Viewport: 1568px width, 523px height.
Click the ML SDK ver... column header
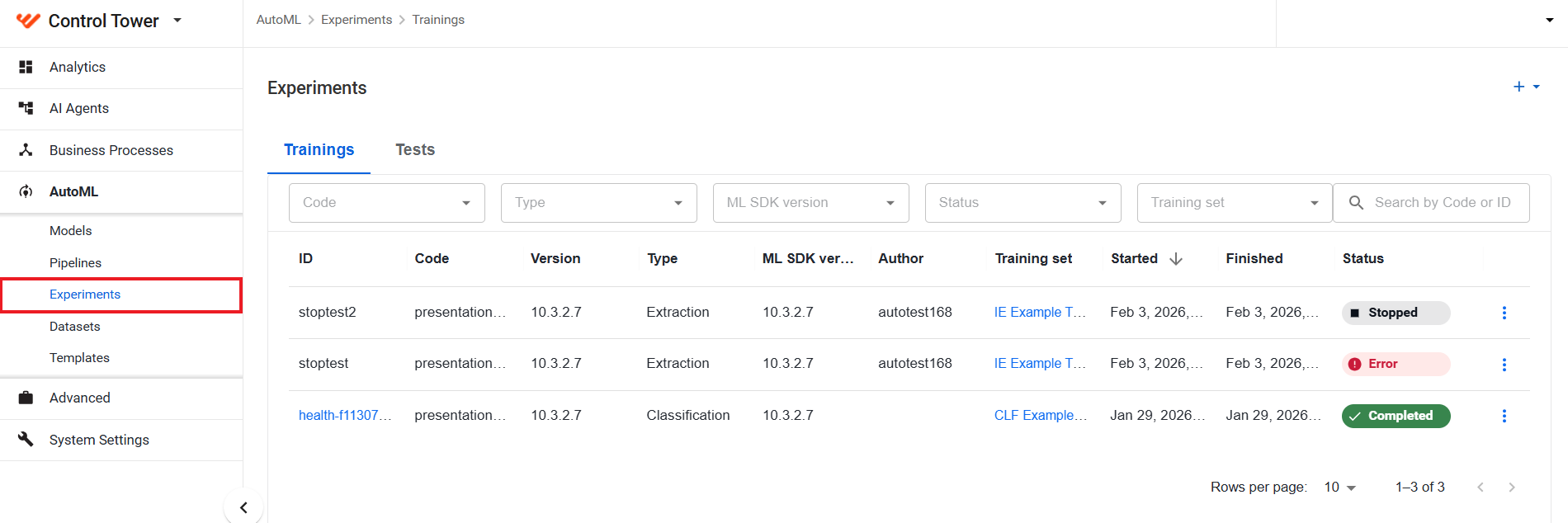pyautogui.click(x=808, y=259)
